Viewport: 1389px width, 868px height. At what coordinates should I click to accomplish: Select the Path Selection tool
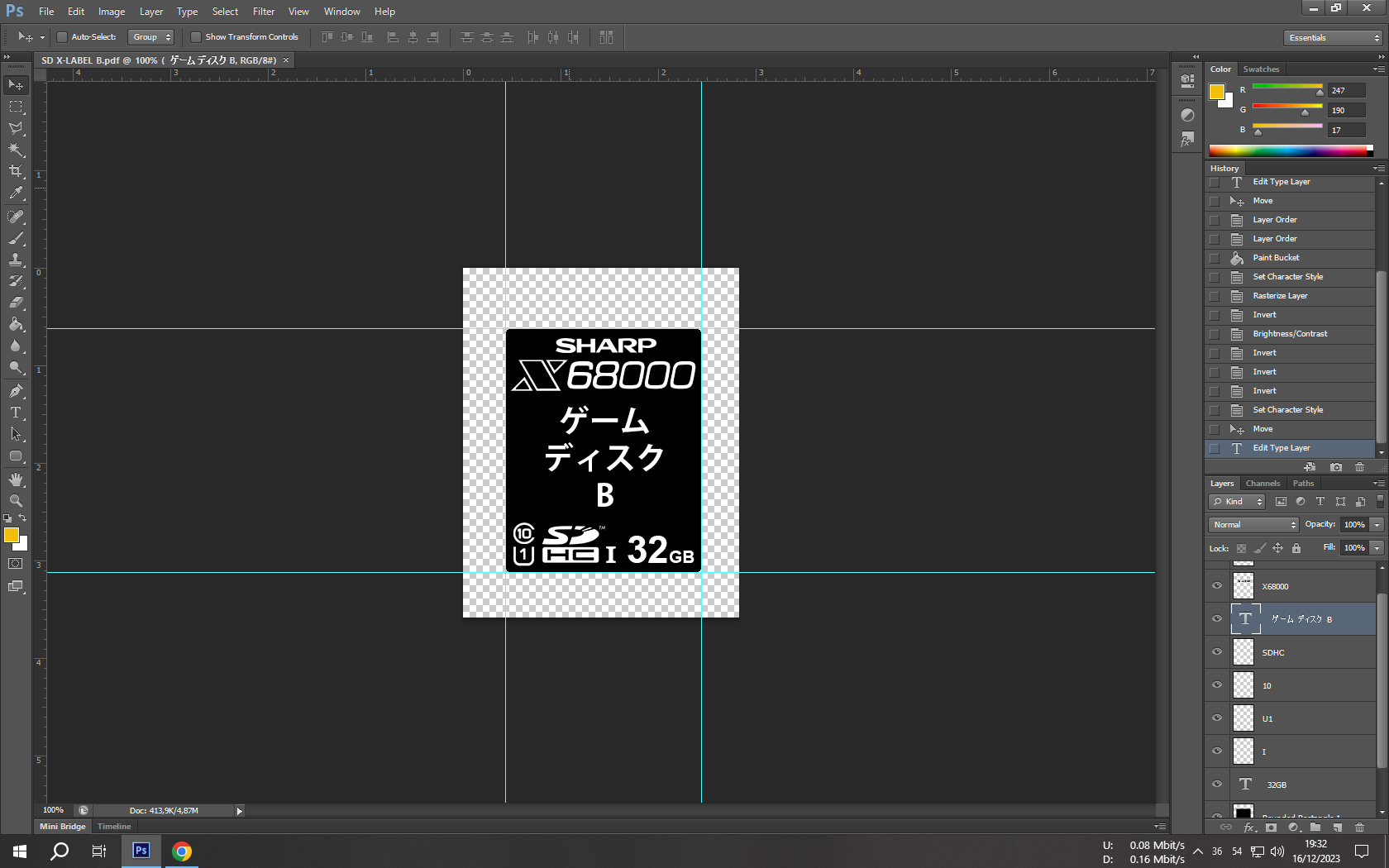[x=16, y=434]
